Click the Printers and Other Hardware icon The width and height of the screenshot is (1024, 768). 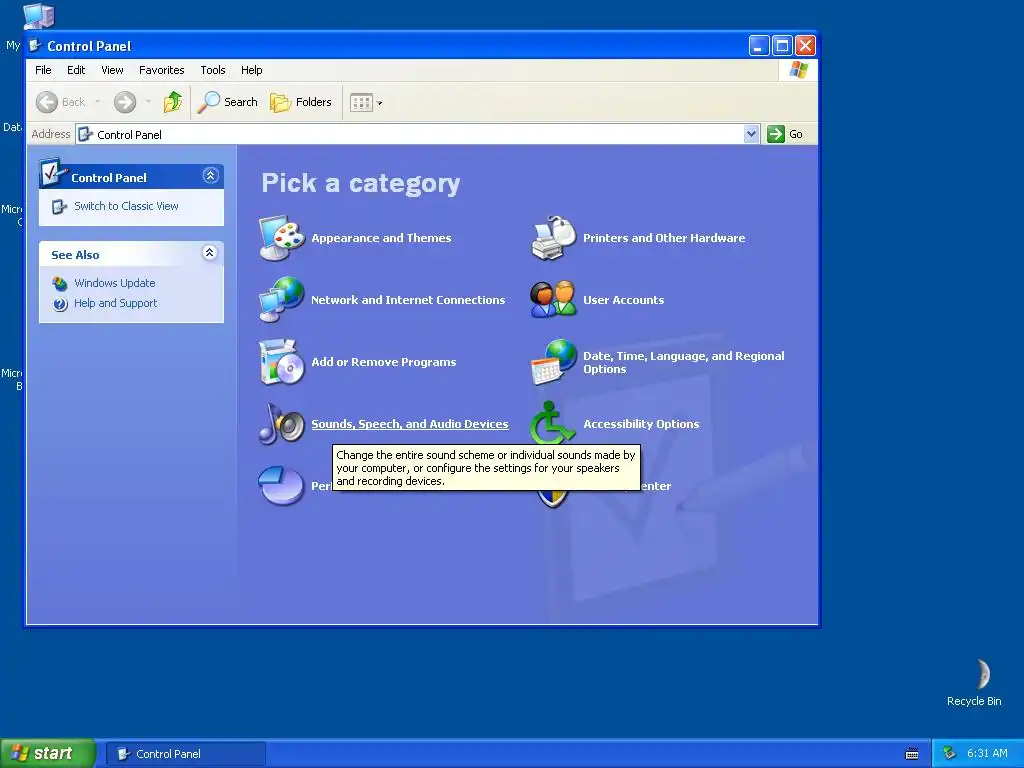pyautogui.click(x=553, y=238)
